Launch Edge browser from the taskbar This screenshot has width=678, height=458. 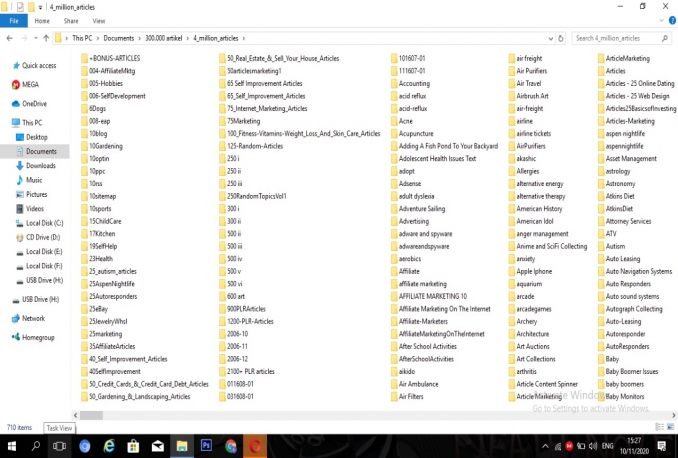[x=108, y=445]
